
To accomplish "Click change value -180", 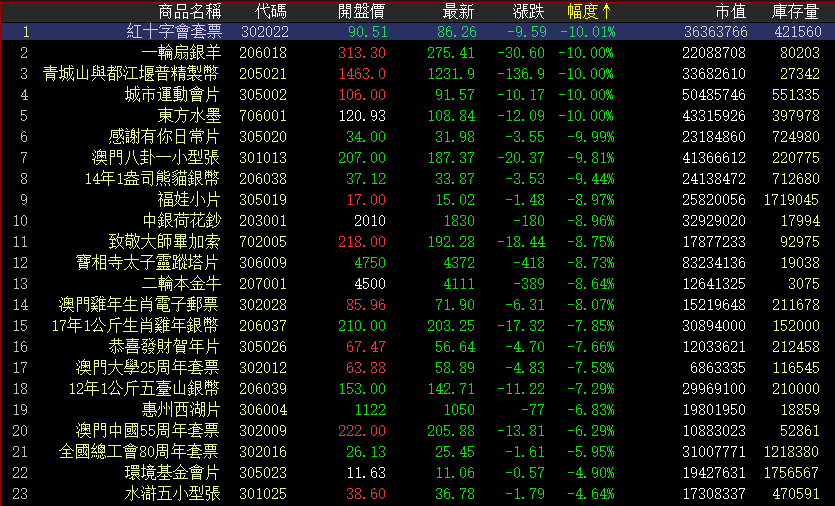I will click(x=529, y=221).
